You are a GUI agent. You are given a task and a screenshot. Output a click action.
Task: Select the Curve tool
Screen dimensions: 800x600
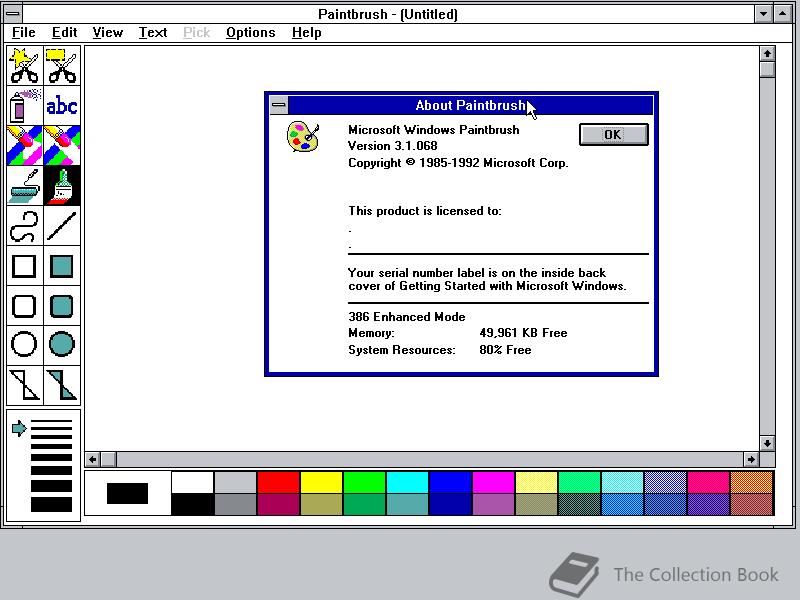point(24,226)
